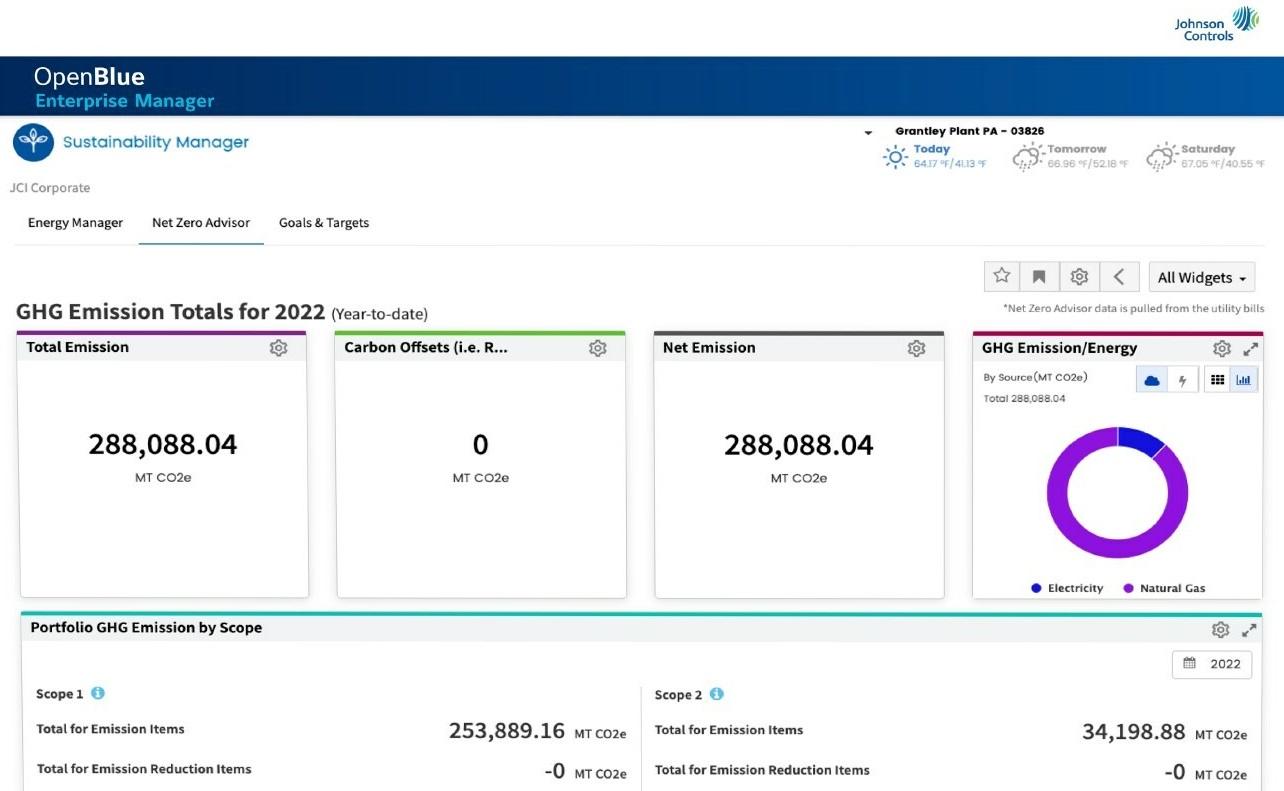Click Net Emission value 288,088.04
Image resolution: width=1284 pixels, height=791 pixels.
pos(799,445)
